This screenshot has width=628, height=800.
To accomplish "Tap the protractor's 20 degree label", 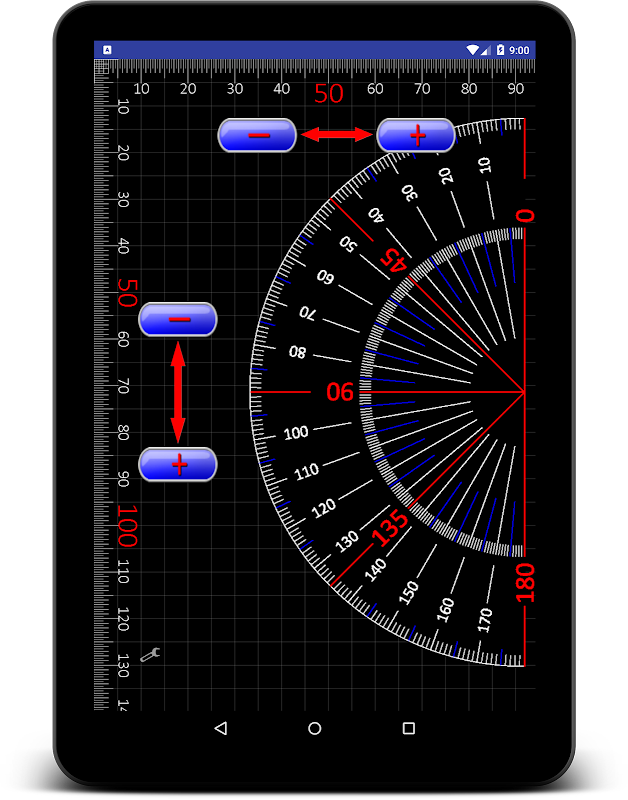I will 446,176.
